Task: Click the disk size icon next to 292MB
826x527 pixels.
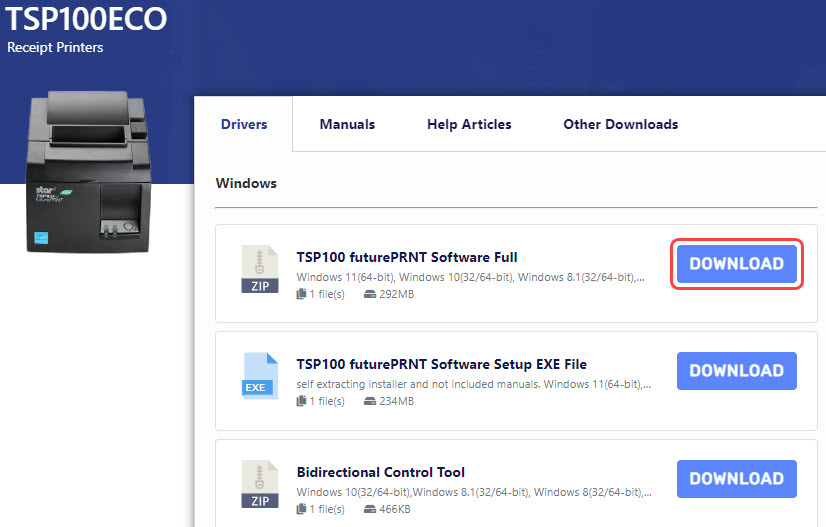Action: [x=369, y=294]
